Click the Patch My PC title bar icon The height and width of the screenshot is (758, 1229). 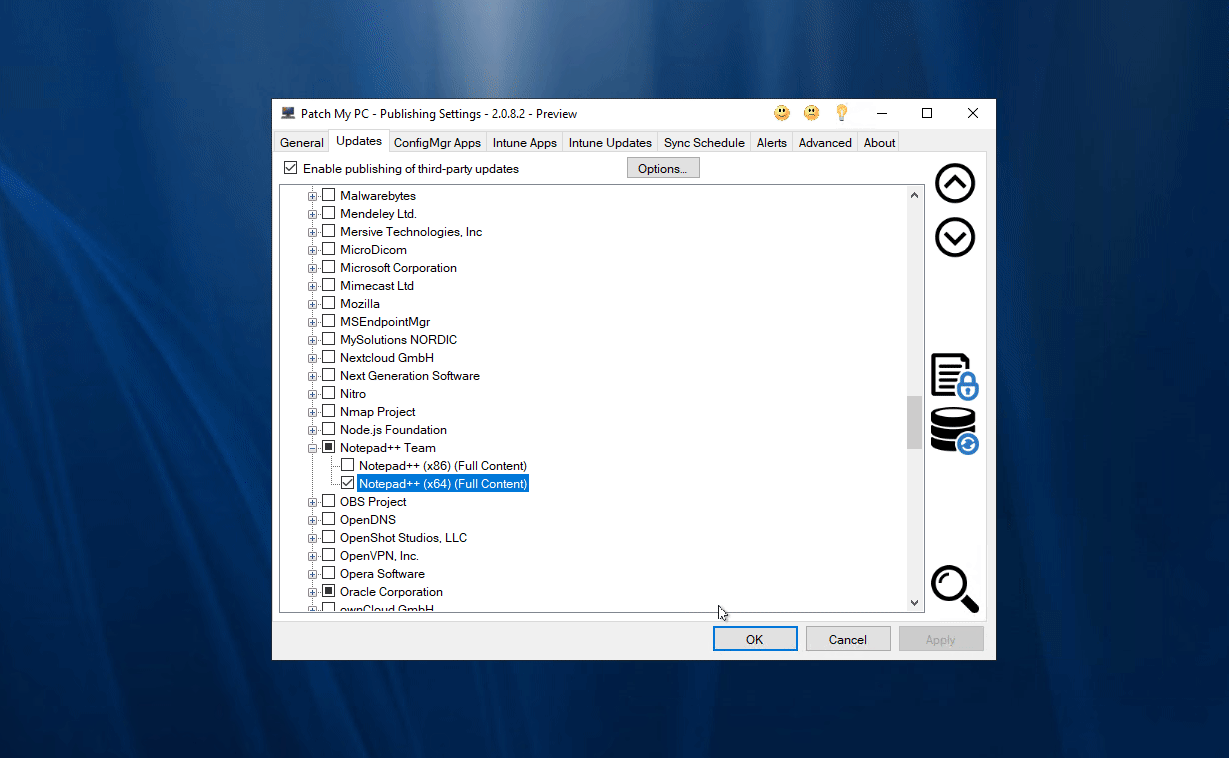tap(288, 113)
